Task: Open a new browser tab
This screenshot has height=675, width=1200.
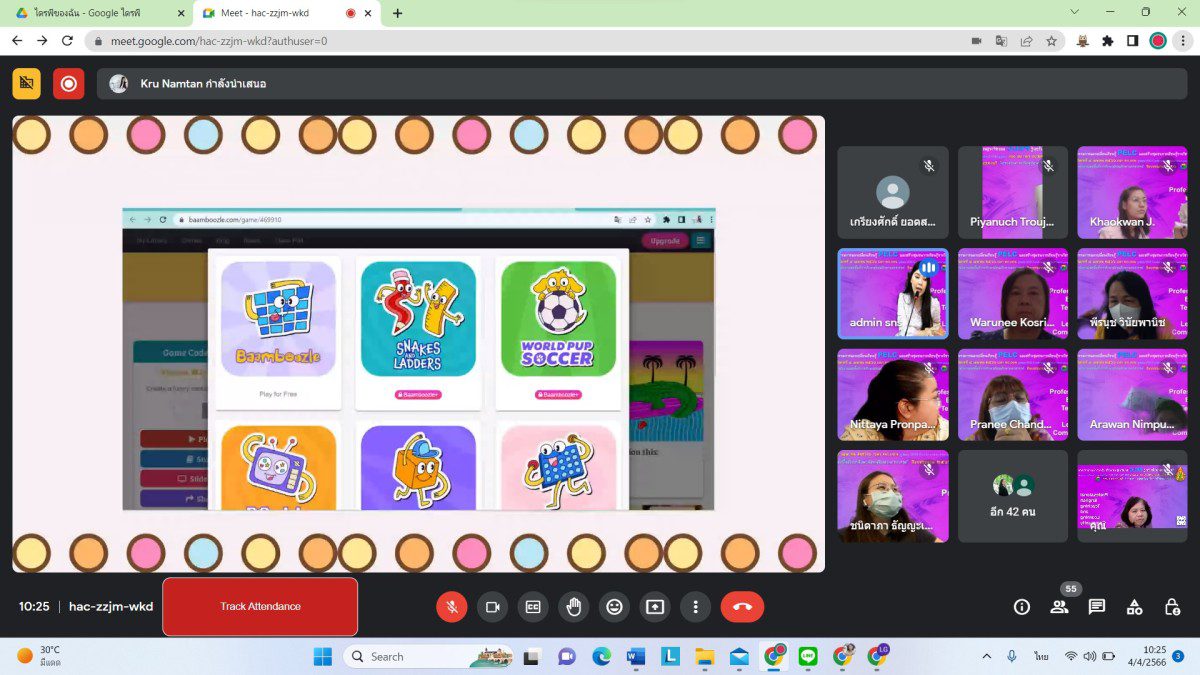Action: coord(398,13)
